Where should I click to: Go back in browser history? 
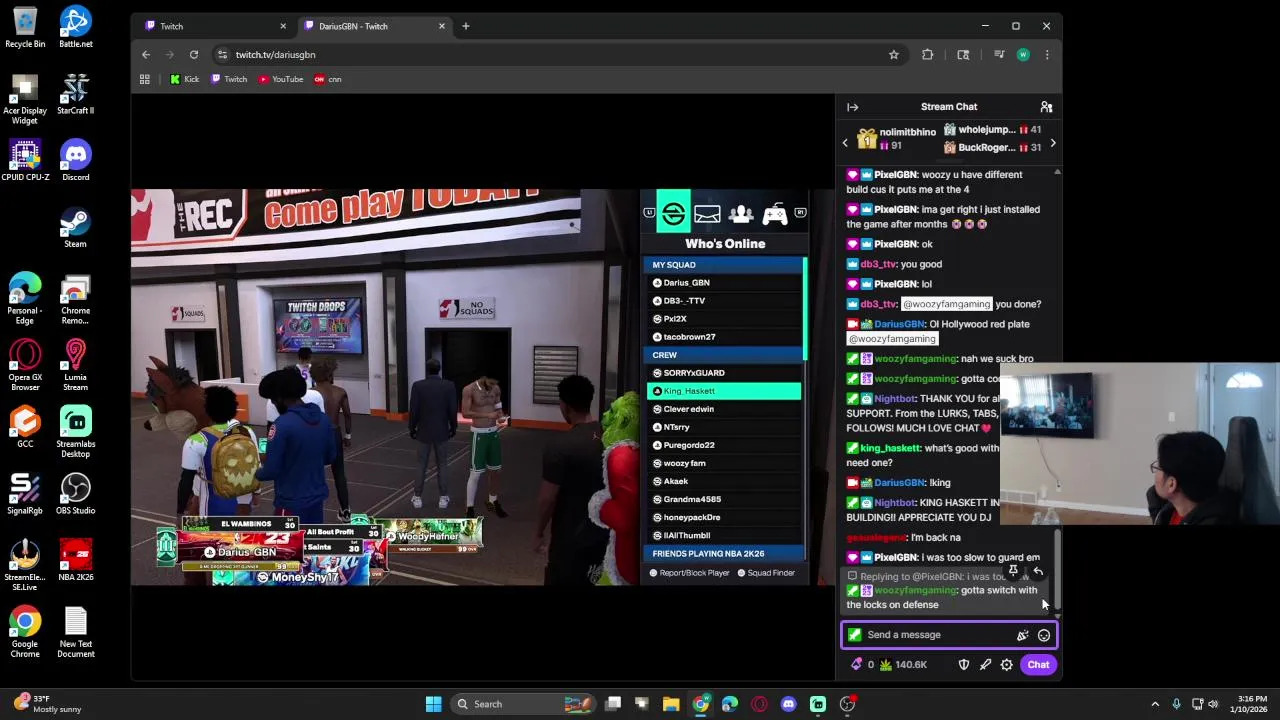tap(146, 55)
